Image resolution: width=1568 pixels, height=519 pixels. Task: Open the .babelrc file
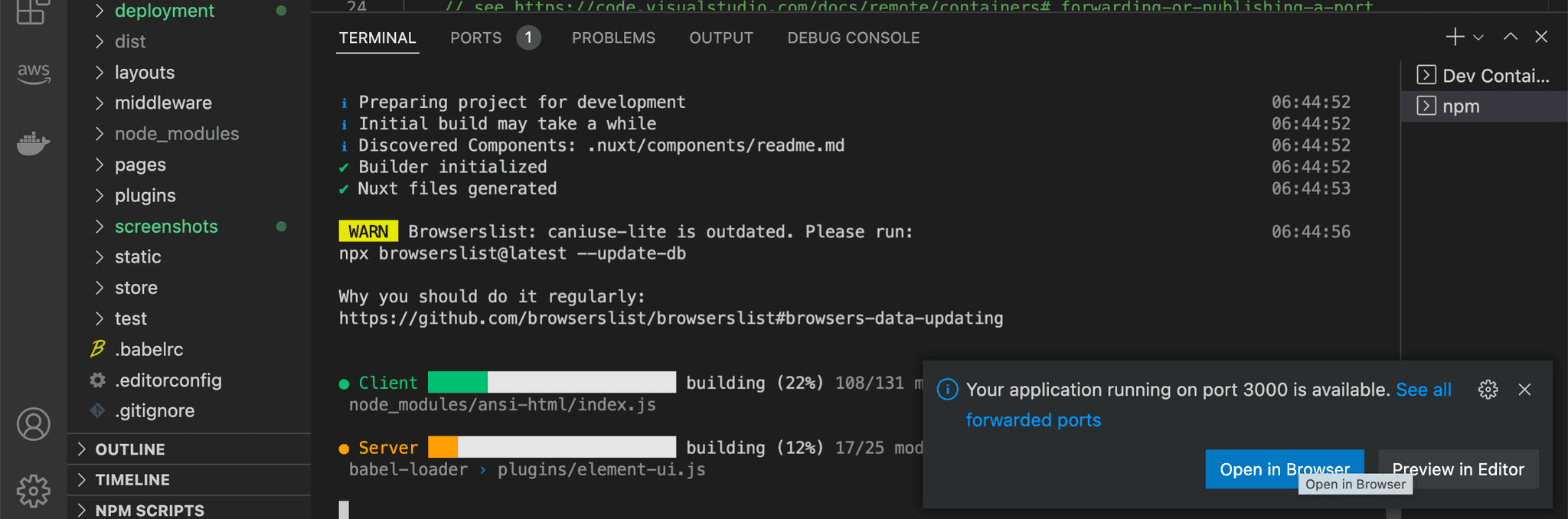pyautogui.click(x=149, y=350)
